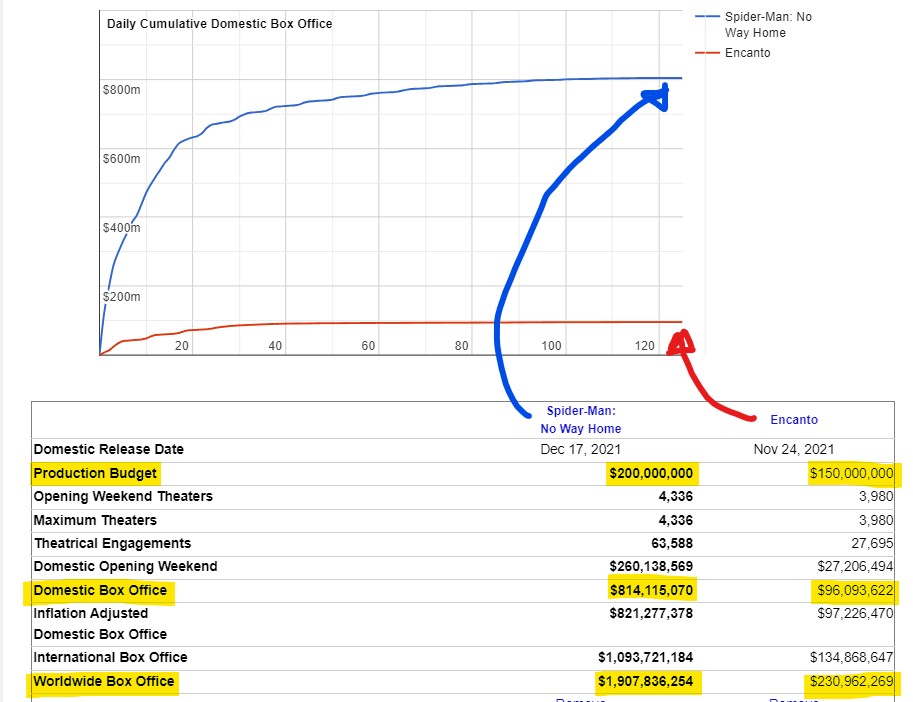This screenshot has height=702, width=913.
Task: Click the $800m y-axis label
Action: (x=121, y=90)
